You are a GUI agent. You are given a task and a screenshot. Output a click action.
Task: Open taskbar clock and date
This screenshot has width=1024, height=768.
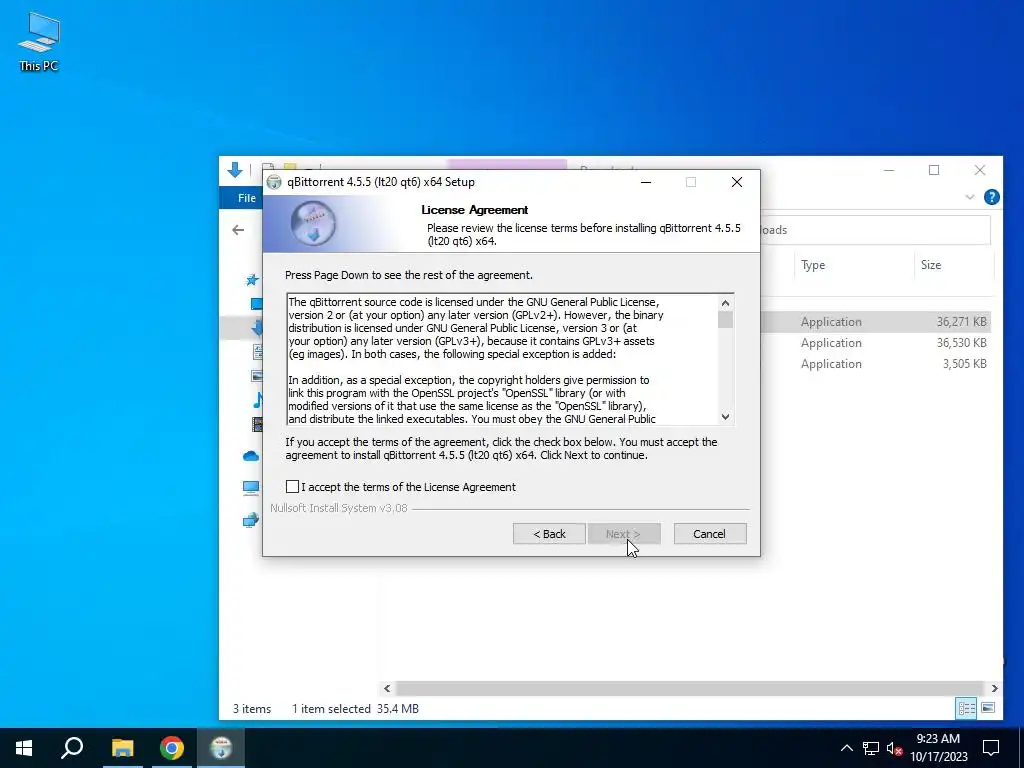938,748
